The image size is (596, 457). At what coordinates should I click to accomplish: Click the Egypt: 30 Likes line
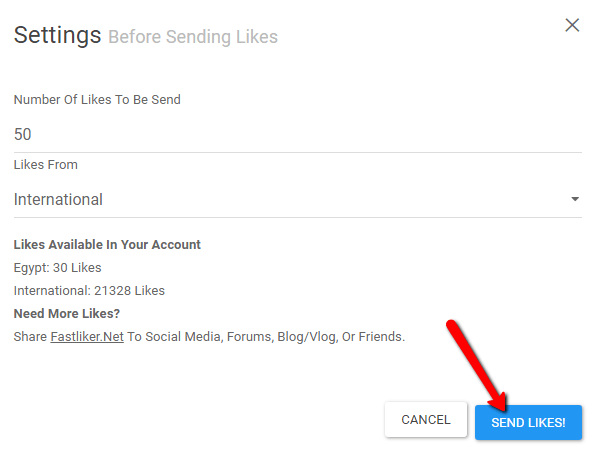click(57, 268)
